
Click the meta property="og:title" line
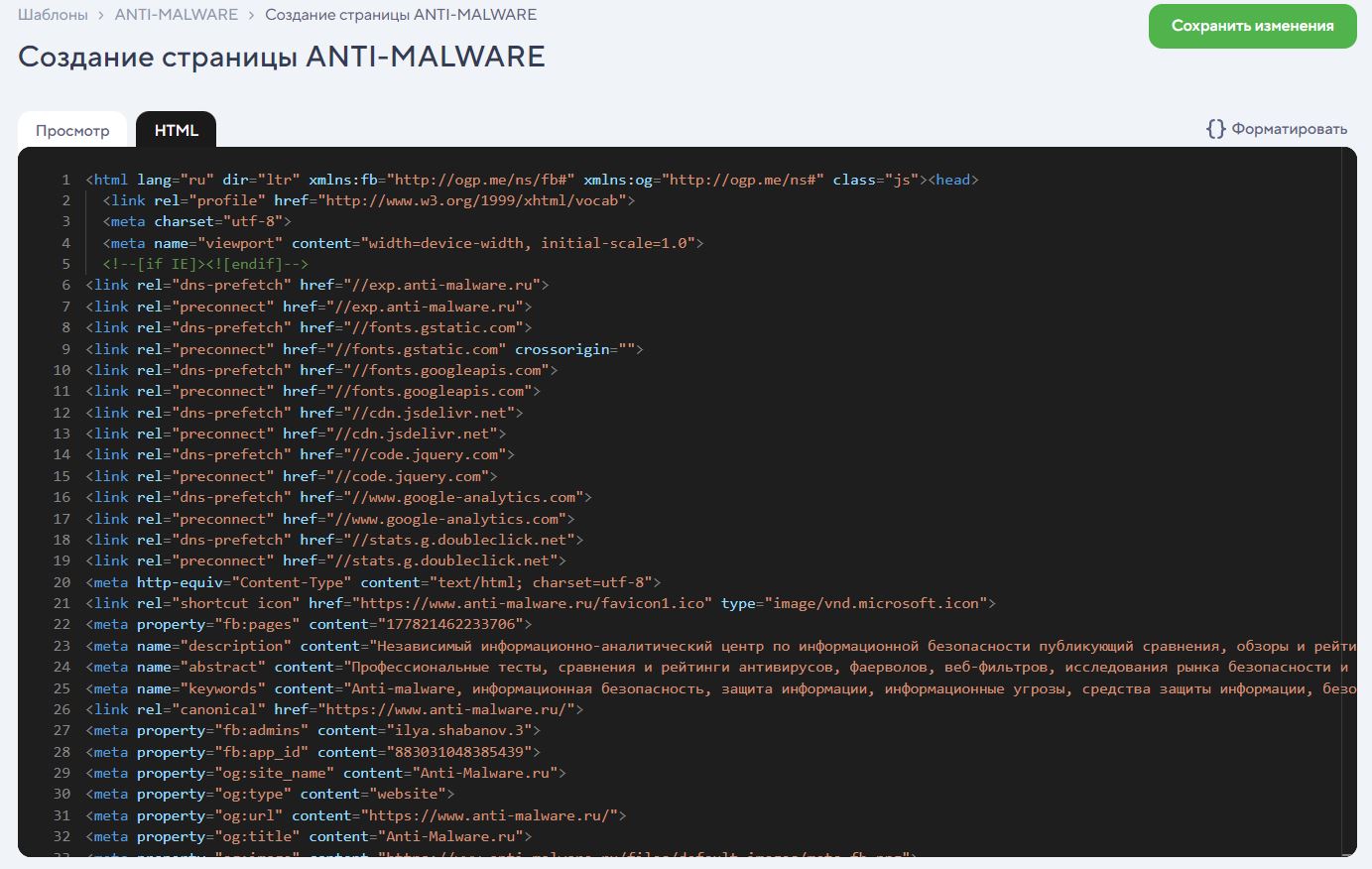point(310,836)
